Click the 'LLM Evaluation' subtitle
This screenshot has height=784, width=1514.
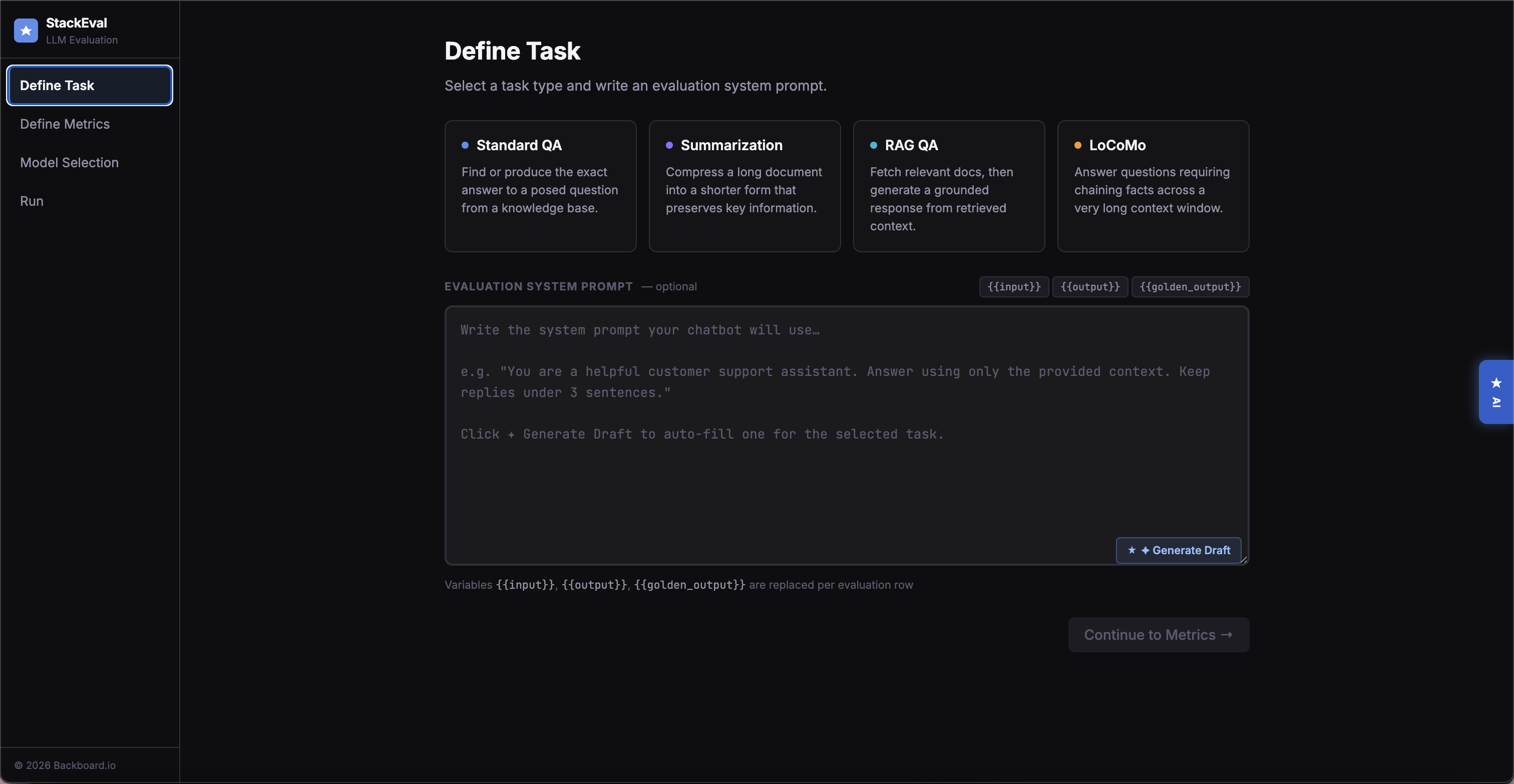82,40
